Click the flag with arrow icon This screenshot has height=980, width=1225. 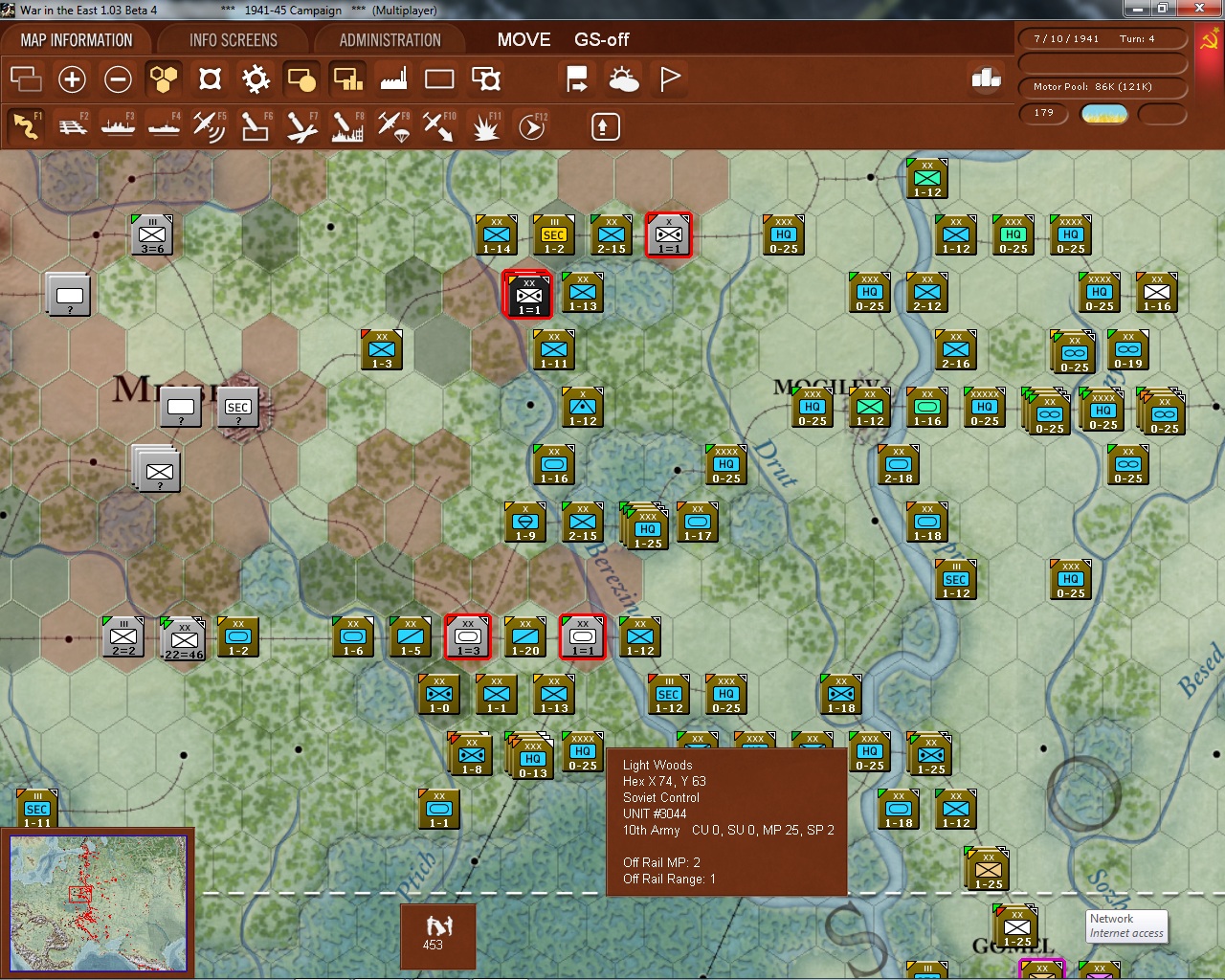tap(577, 78)
